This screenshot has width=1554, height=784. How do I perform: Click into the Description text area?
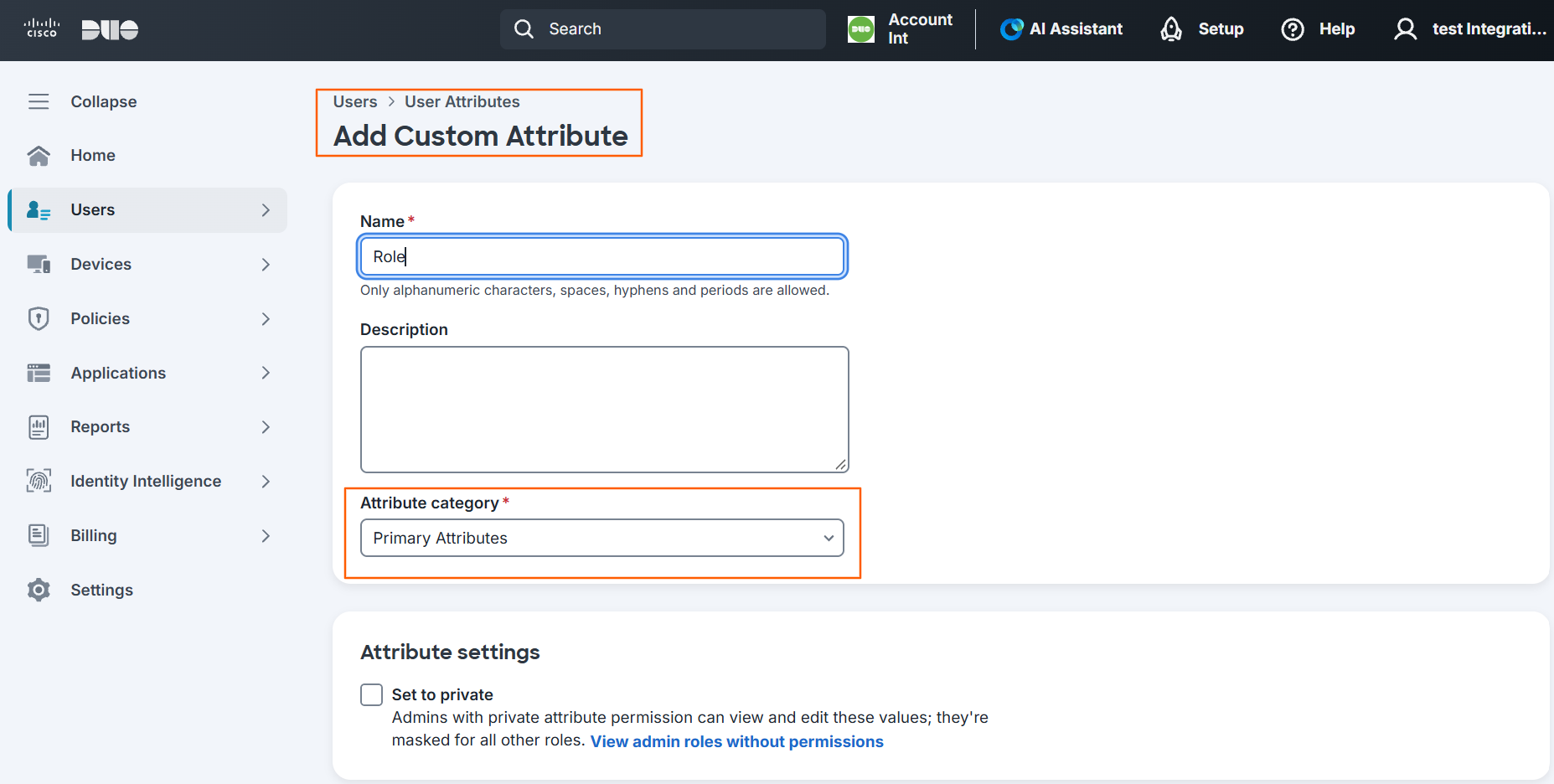tap(604, 410)
